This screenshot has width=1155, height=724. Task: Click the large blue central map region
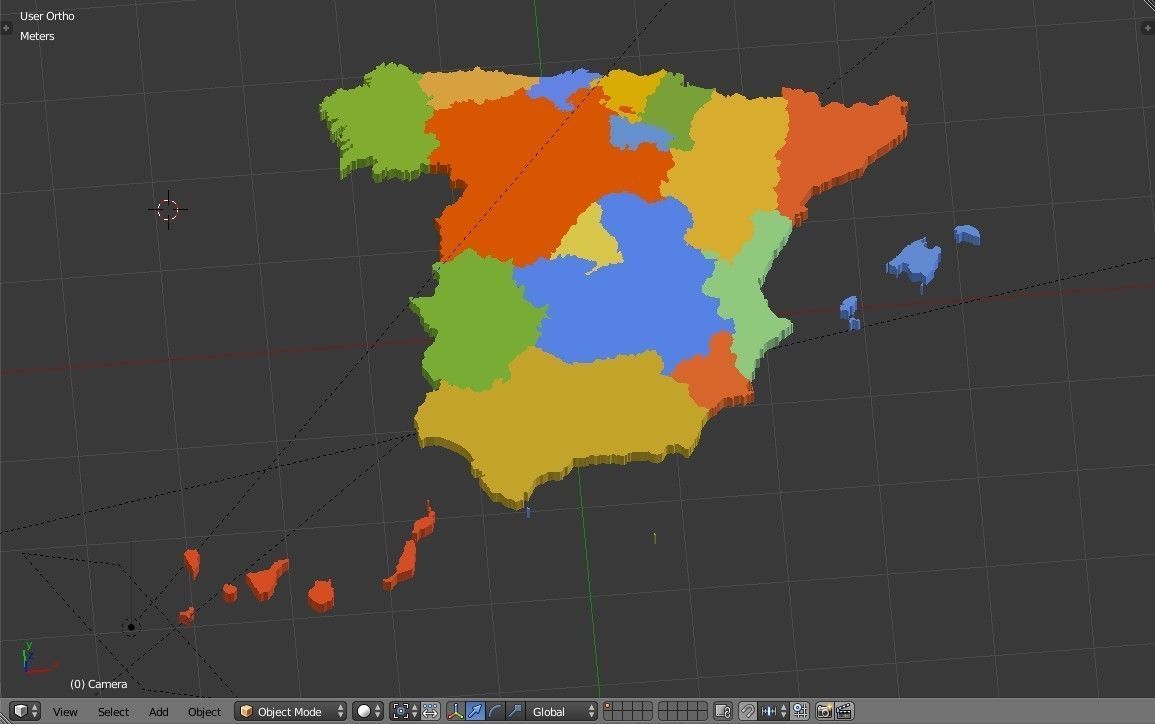[626, 295]
